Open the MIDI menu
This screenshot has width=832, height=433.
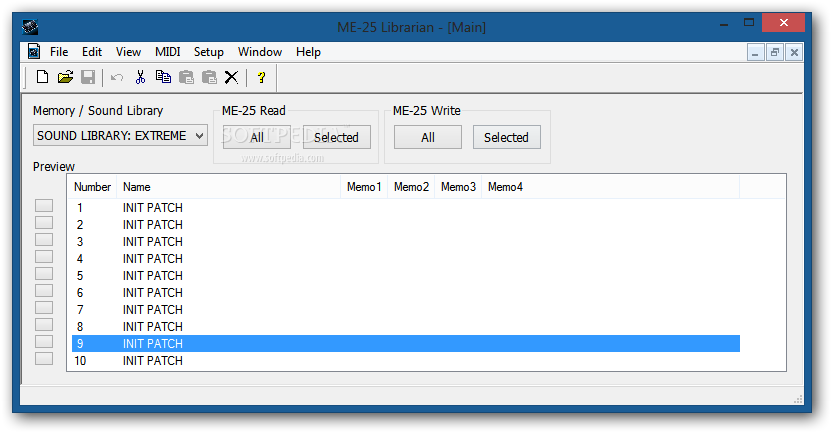(168, 52)
